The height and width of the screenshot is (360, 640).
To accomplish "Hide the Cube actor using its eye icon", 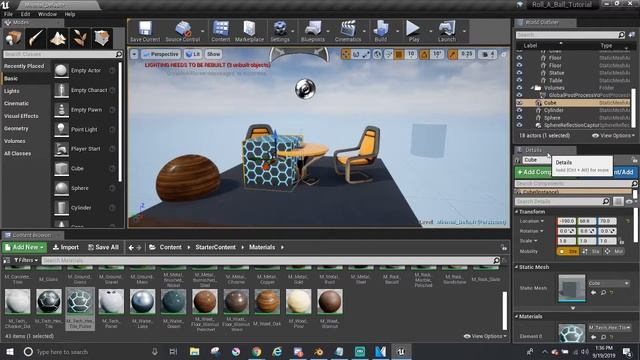I will [519, 103].
